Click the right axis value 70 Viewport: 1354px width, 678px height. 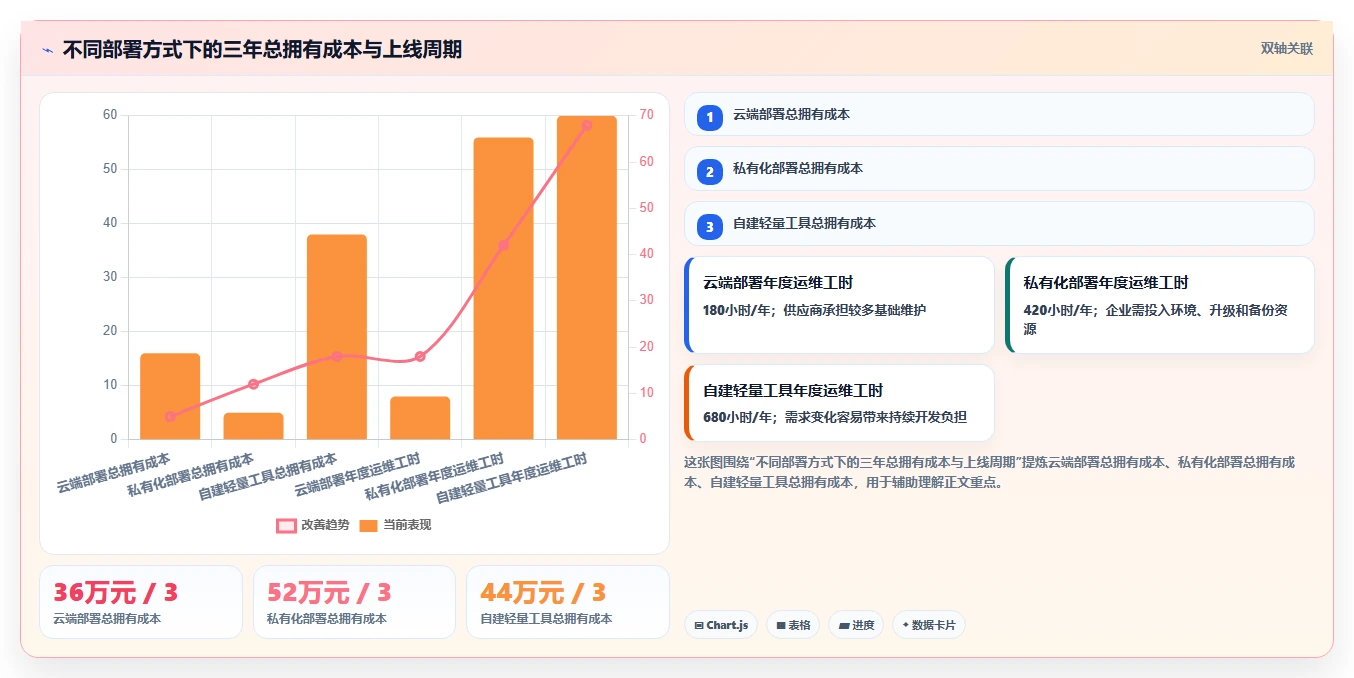647,115
